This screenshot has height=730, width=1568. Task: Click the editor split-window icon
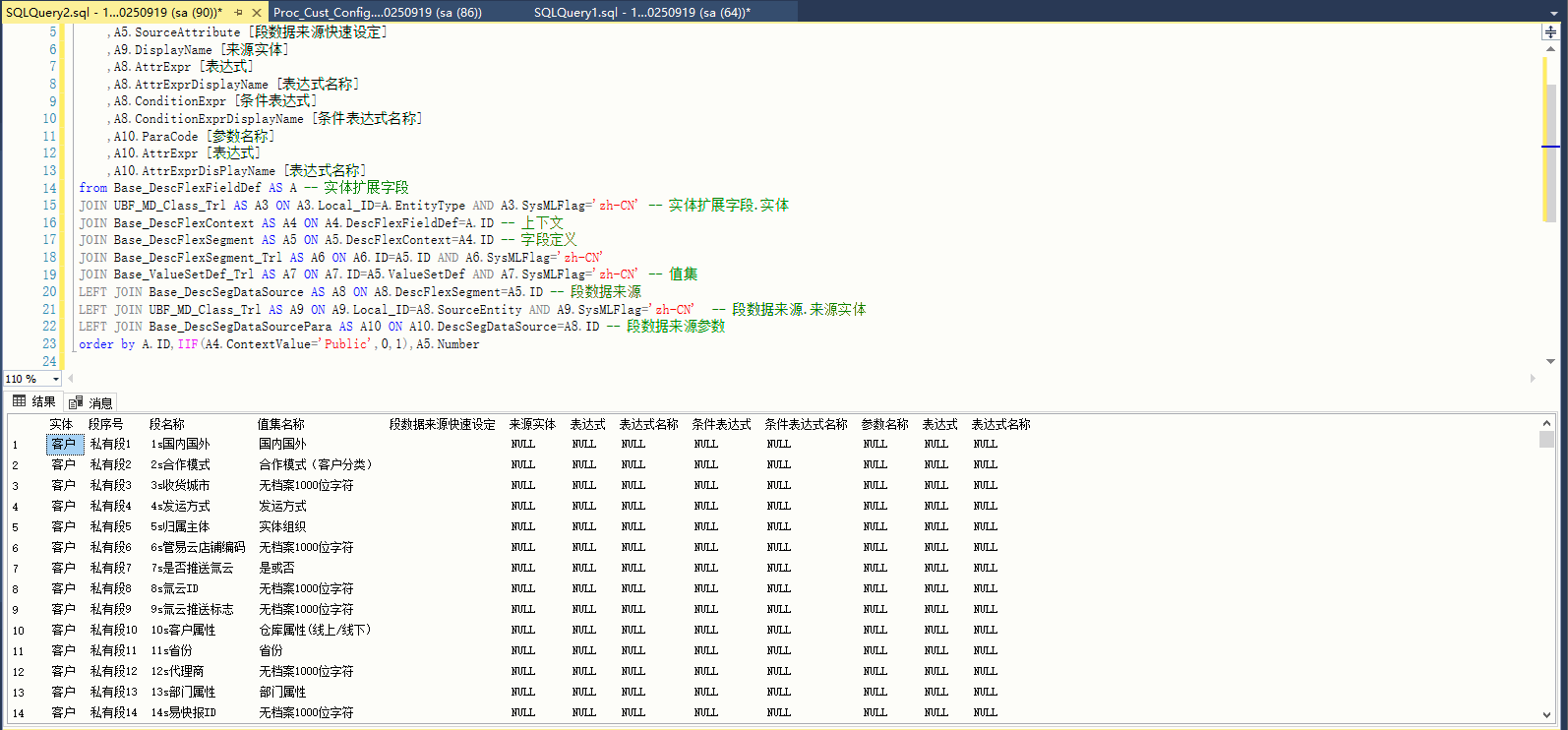1550,32
